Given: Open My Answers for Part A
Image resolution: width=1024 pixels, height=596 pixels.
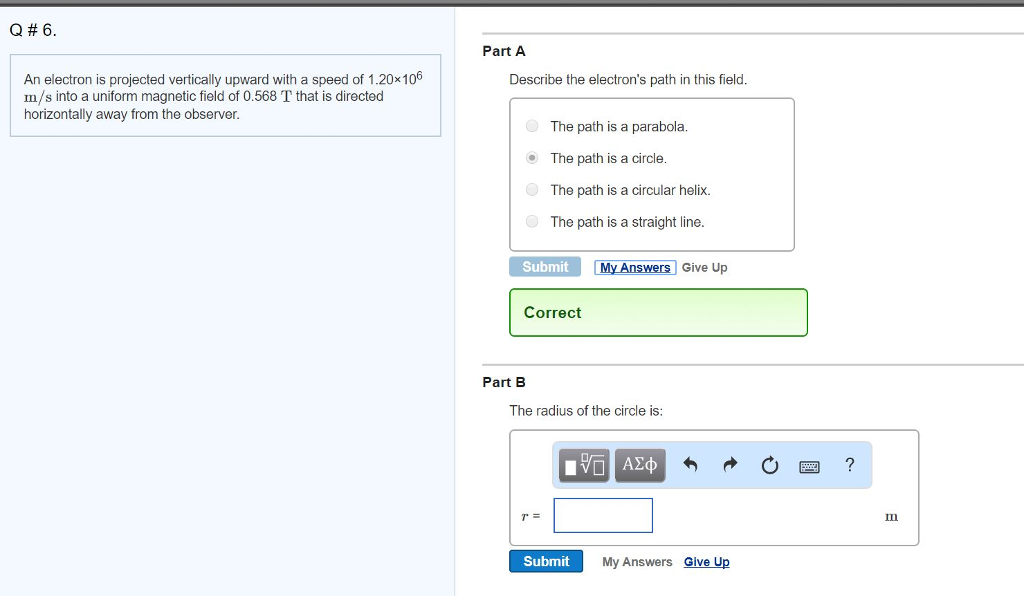Looking at the screenshot, I should pos(634,267).
